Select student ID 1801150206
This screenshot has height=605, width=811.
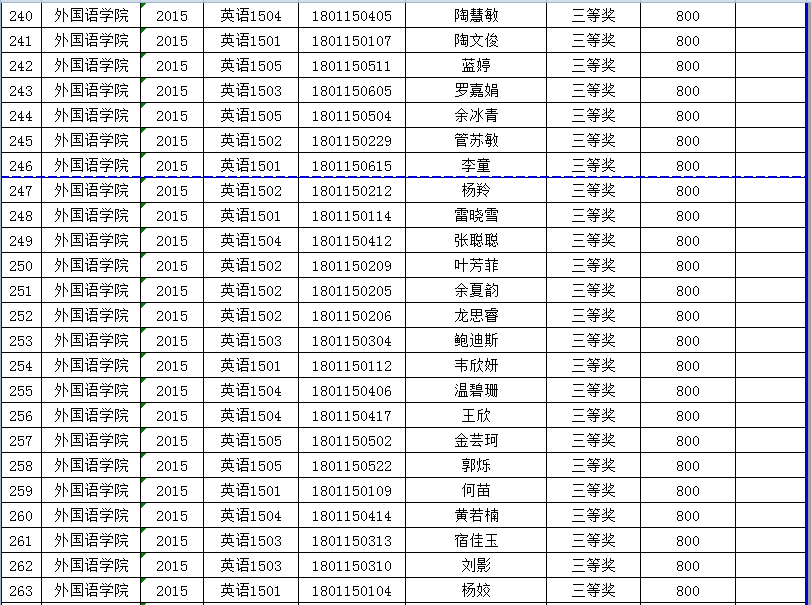click(351, 316)
